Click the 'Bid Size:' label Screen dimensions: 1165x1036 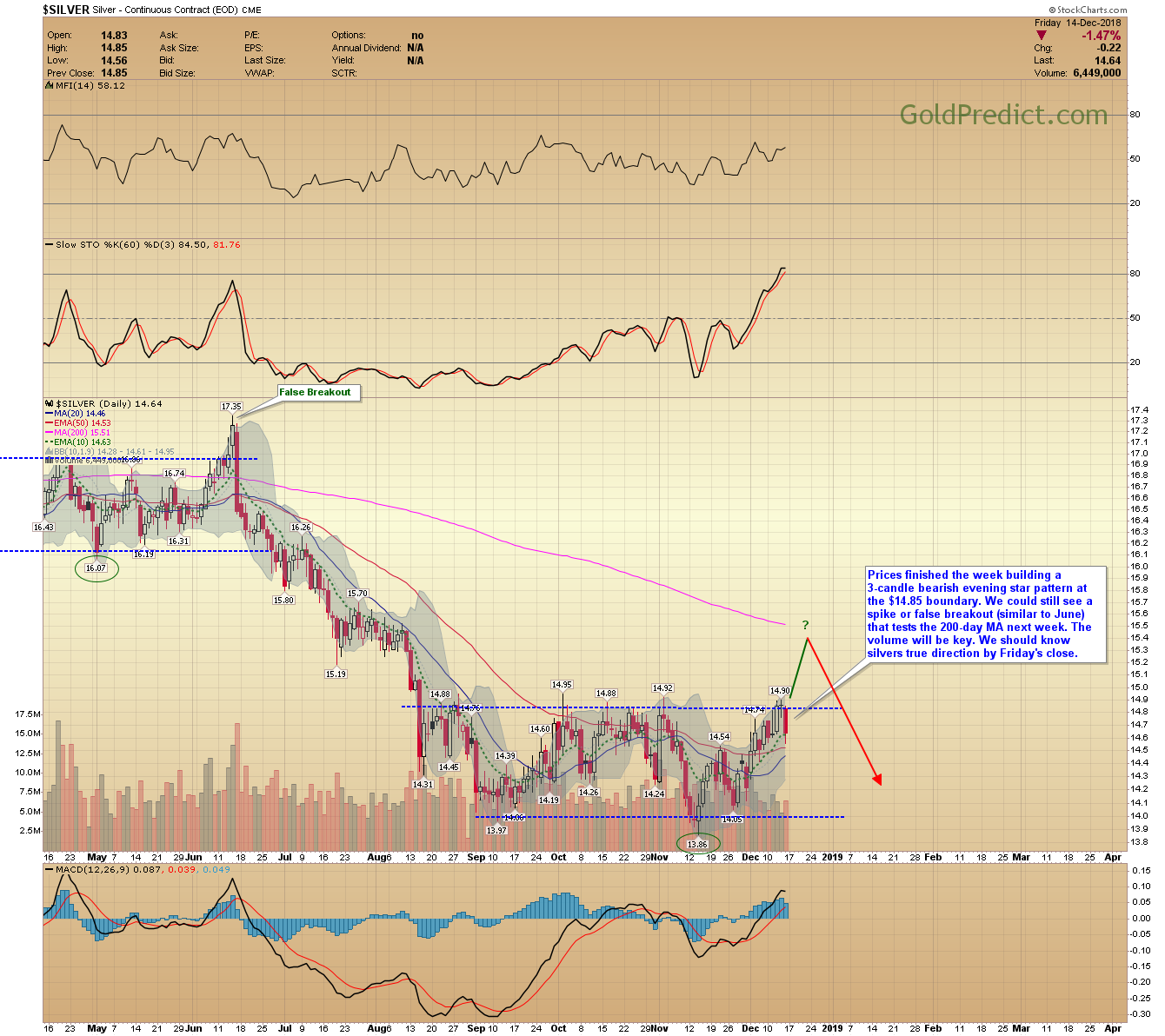pos(177,74)
